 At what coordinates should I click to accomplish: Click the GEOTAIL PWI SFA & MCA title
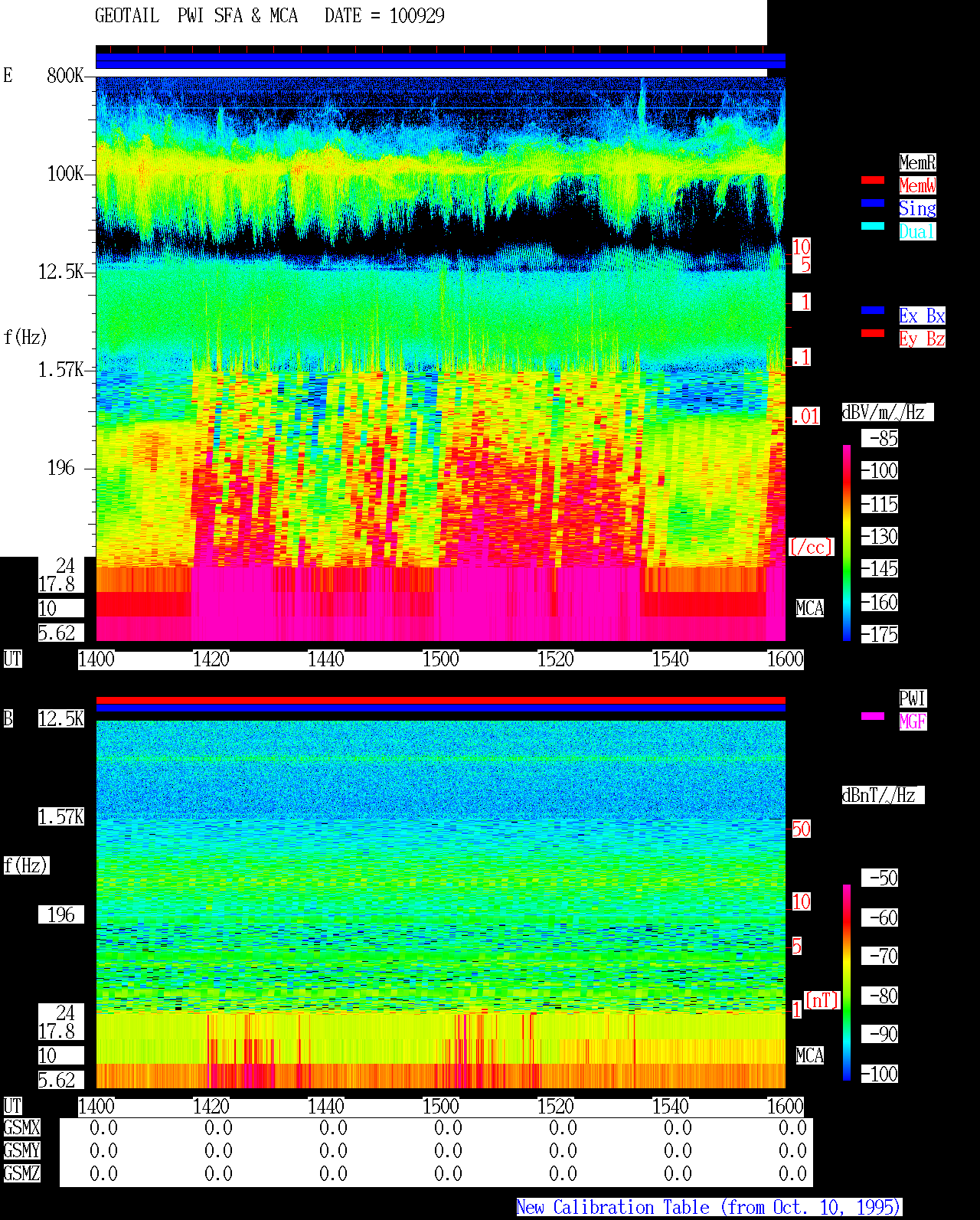coord(196,16)
